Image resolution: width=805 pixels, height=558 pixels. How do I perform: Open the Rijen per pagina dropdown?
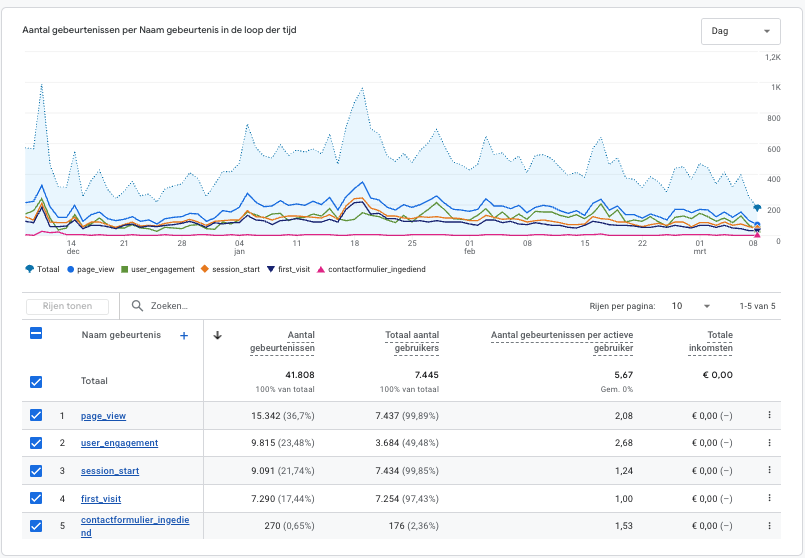click(x=691, y=306)
